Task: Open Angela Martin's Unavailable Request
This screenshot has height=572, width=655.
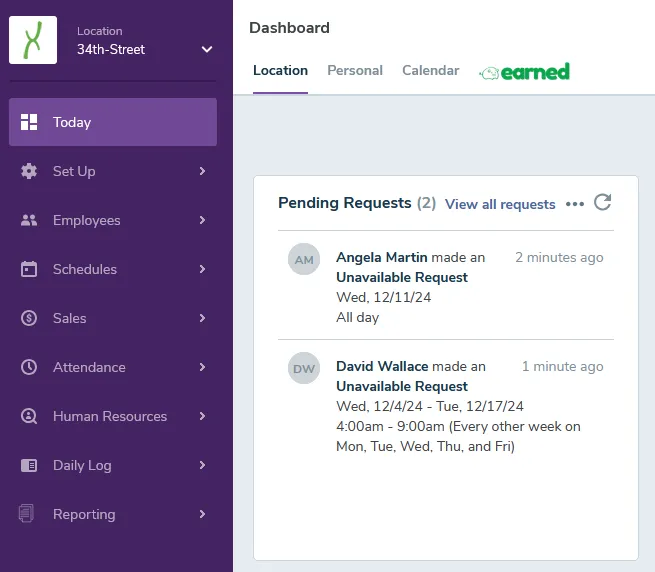Action: (402, 277)
